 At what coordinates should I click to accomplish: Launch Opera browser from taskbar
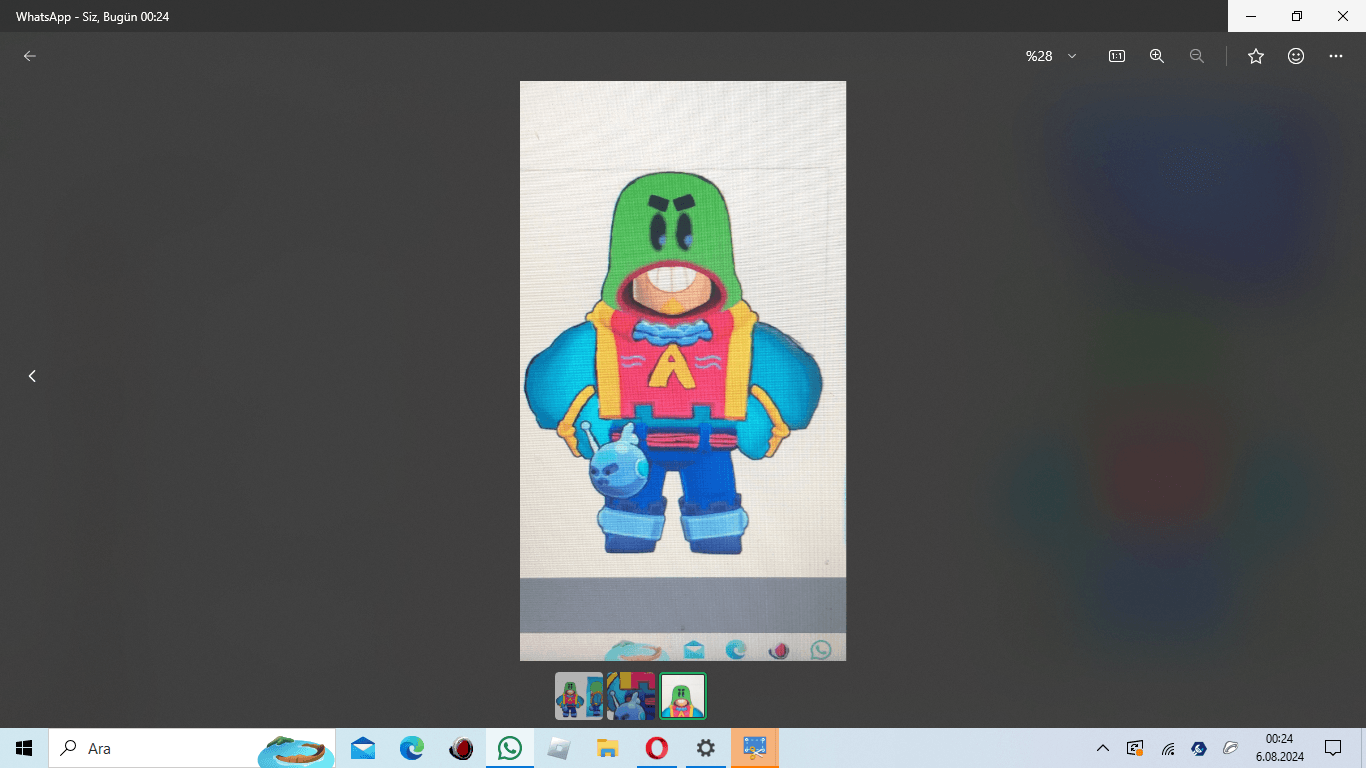657,748
